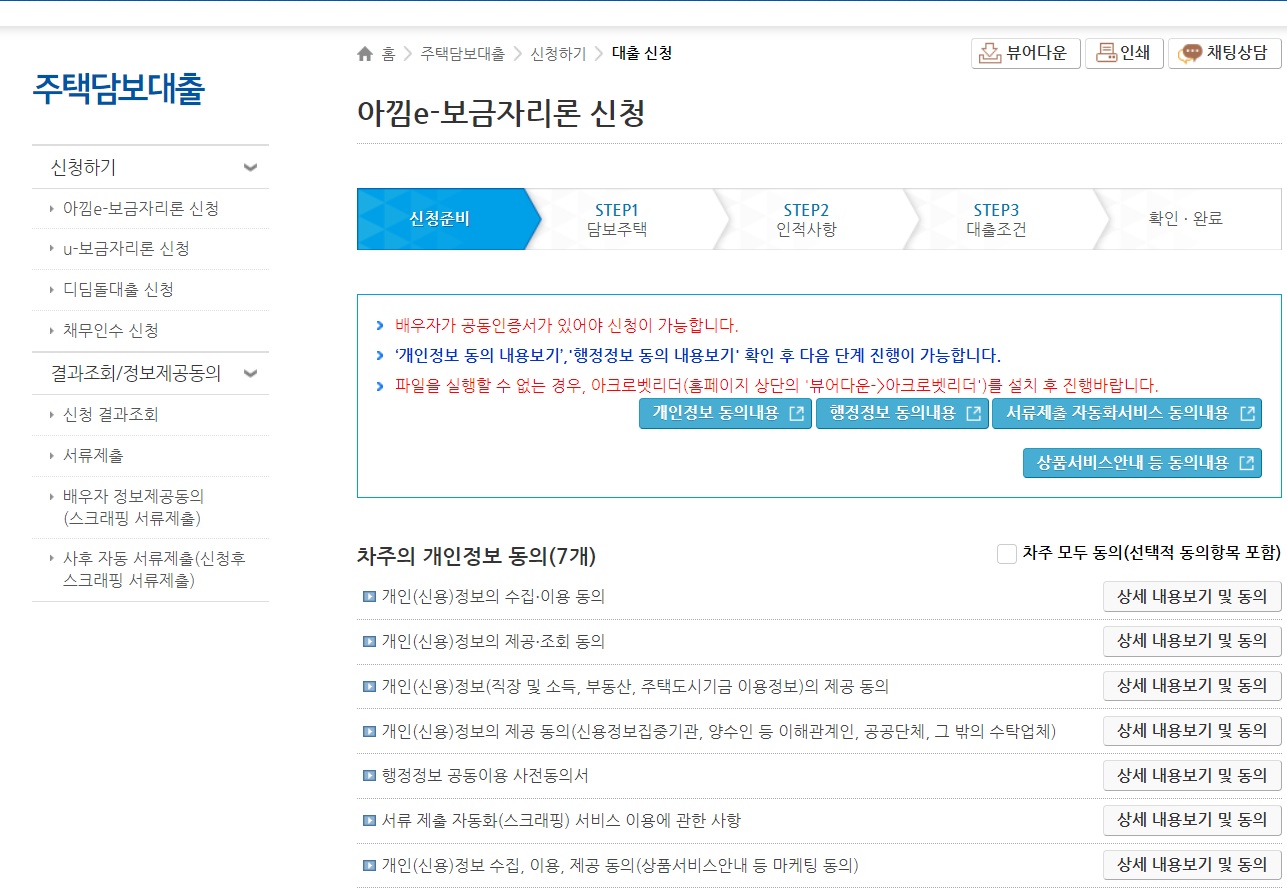
Task: Open 디딤돌대출 신청 in sidebar
Action: click(118, 290)
